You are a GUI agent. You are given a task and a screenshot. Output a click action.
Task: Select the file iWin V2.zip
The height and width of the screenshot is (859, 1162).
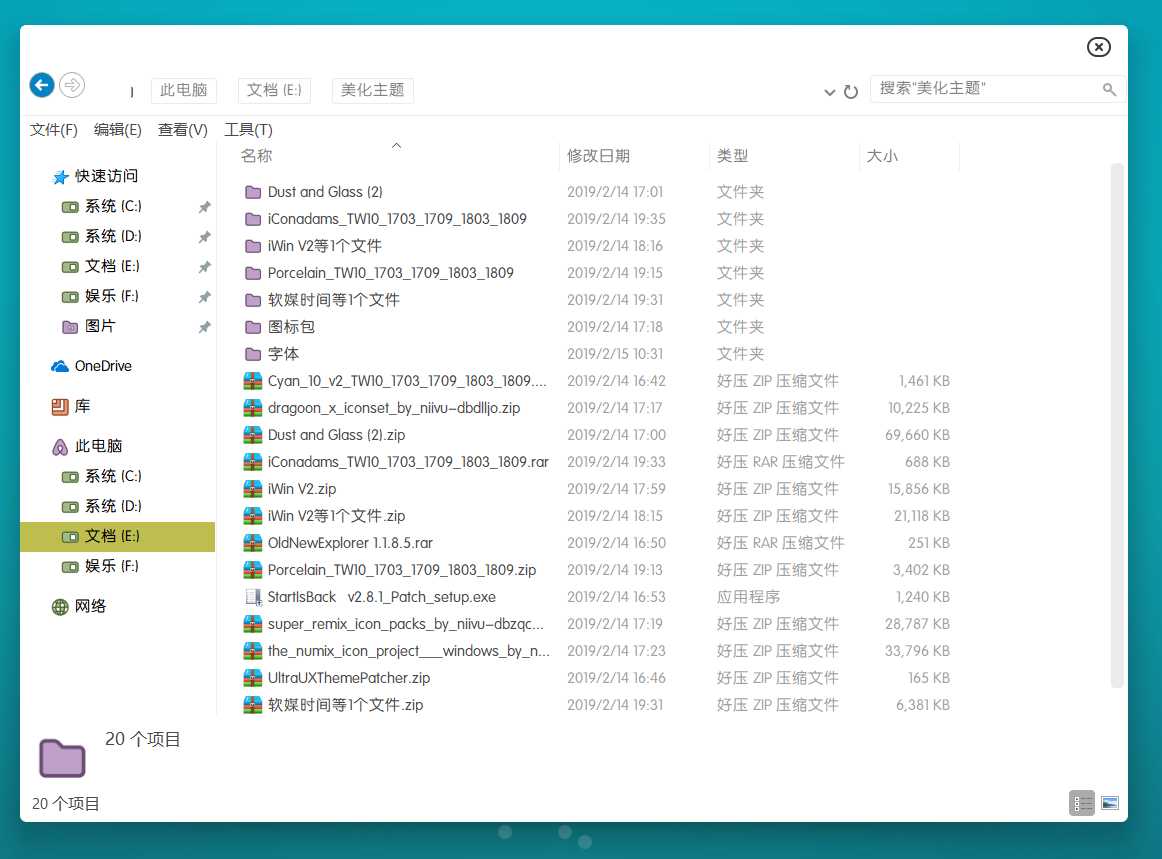302,488
